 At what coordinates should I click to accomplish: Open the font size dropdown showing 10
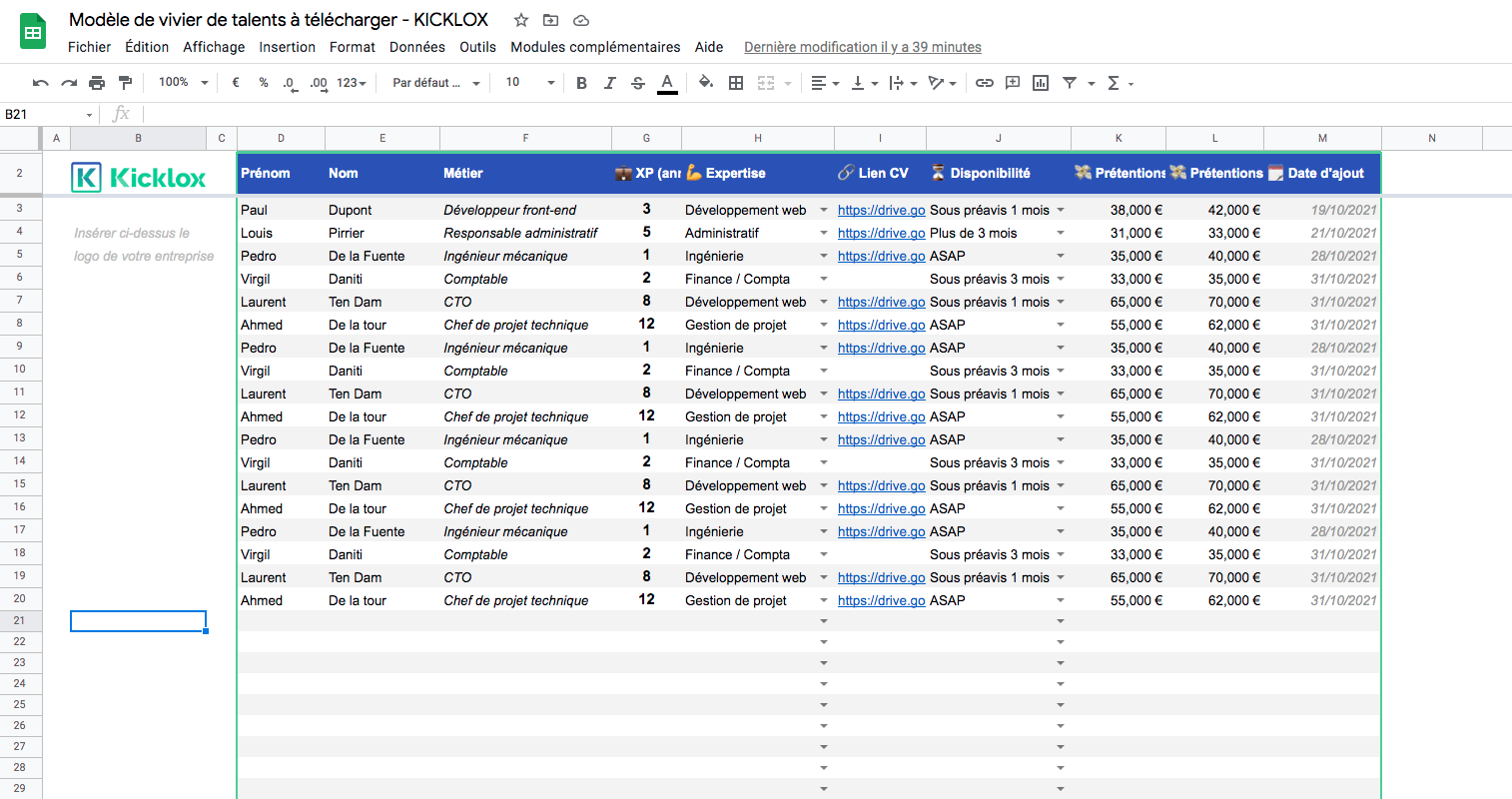pos(529,83)
